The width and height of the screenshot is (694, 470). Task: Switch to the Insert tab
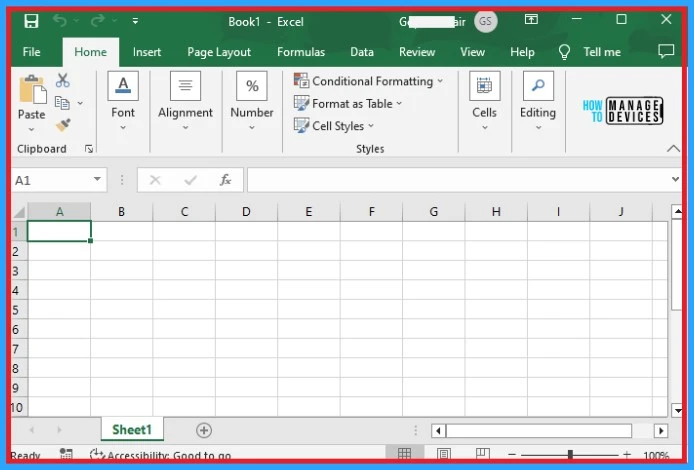(x=147, y=52)
